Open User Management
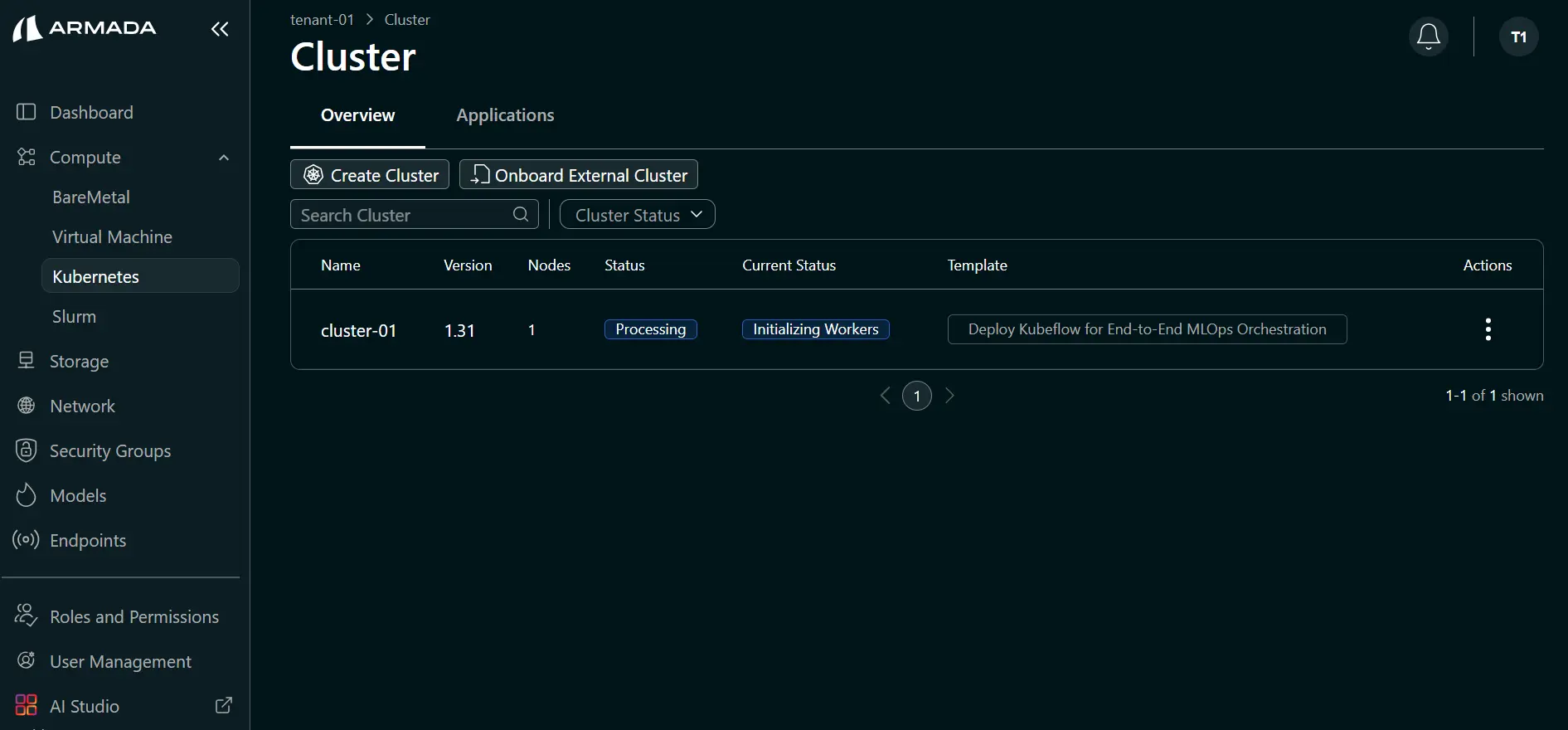Image resolution: width=1568 pixels, height=730 pixels. (120, 661)
